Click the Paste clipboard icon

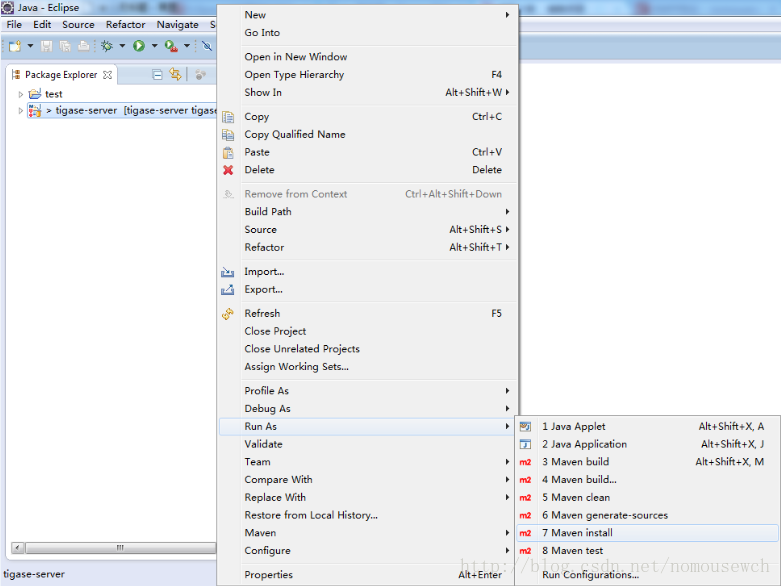click(x=228, y=152)
